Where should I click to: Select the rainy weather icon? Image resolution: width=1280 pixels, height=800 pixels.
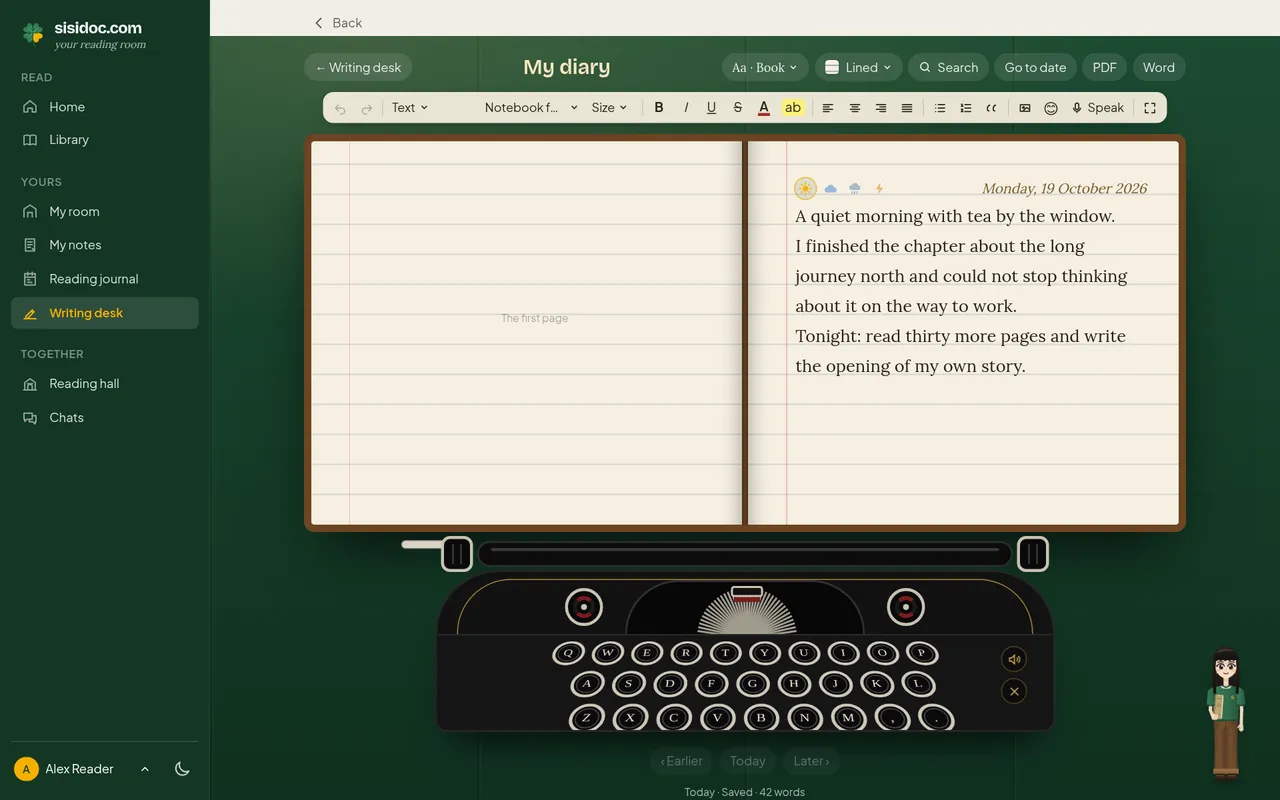click(855, 188)
